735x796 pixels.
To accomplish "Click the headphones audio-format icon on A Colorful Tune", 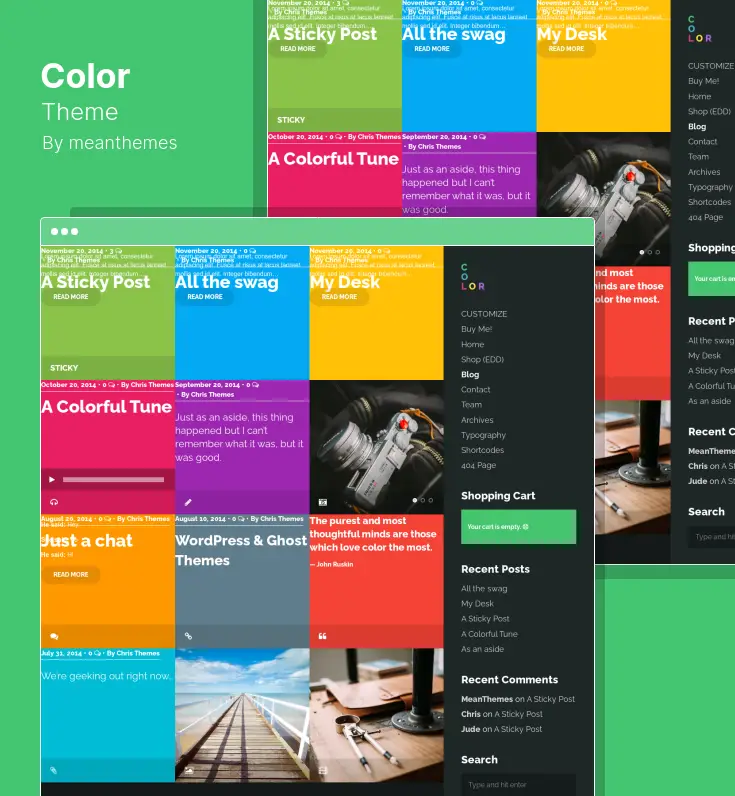I will point(54,502).
